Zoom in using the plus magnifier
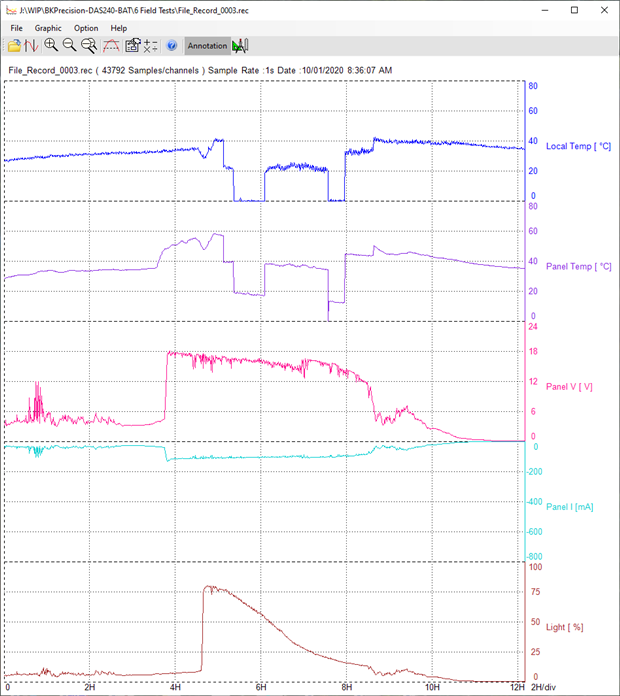Screen dimensions: 620x696 click(51, 46)
